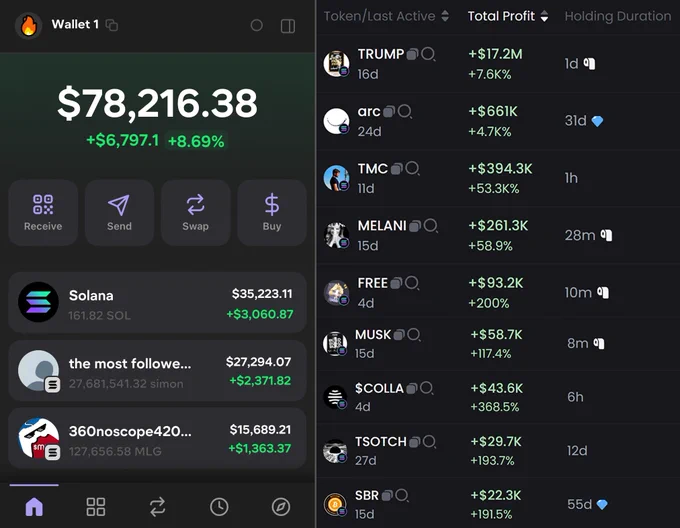Open the collectibles grid tab in bottom bar

[96, 506]
